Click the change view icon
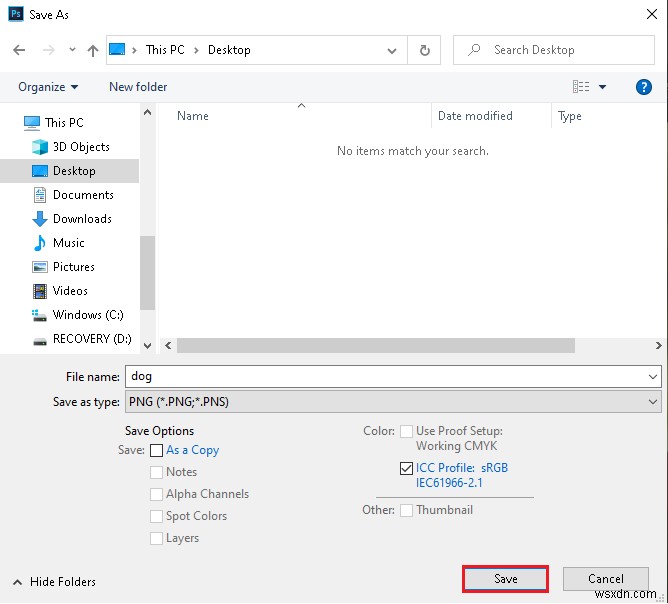This screenshot has height=604, width=668. click(581, 87)
